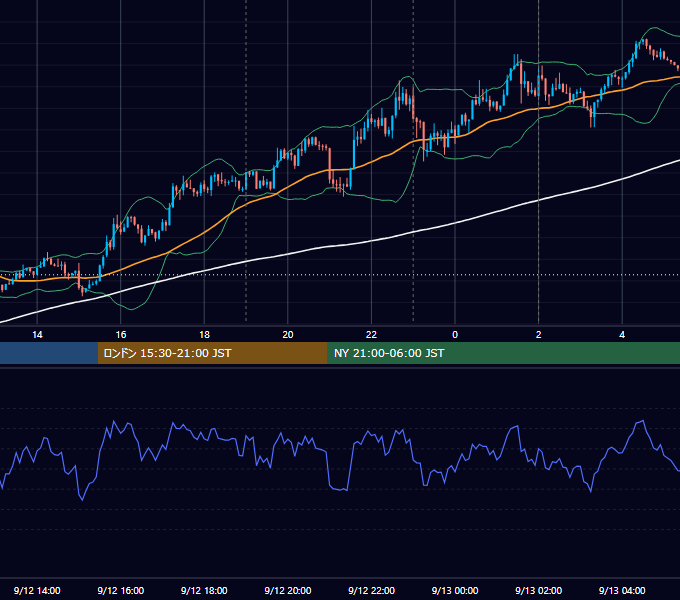Click the 9/13 04:00 date label
Image resolution: width=680 pixels, height=600 pixels.
tap(622, 590)
